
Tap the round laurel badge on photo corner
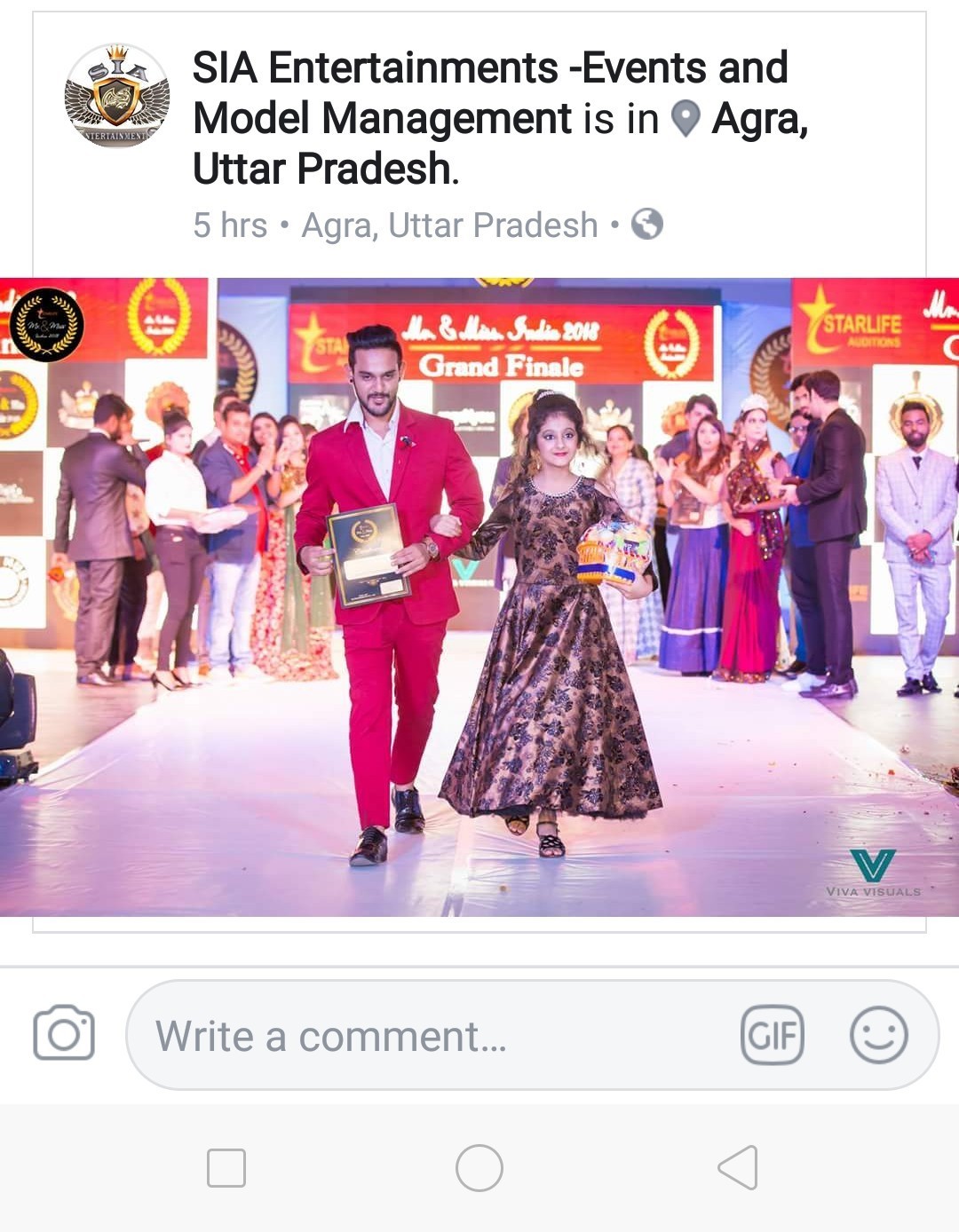coord(46,325)
